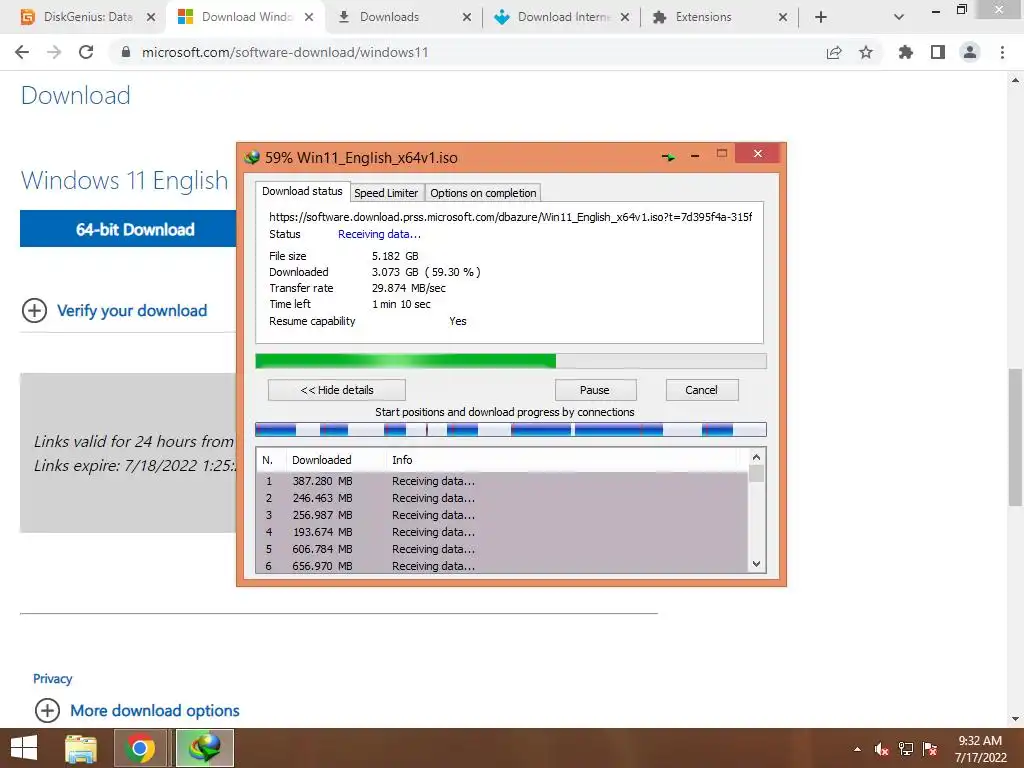Click connection list scroll up arrow
The width and height of the screenshot is (1024, 768).
756,457
